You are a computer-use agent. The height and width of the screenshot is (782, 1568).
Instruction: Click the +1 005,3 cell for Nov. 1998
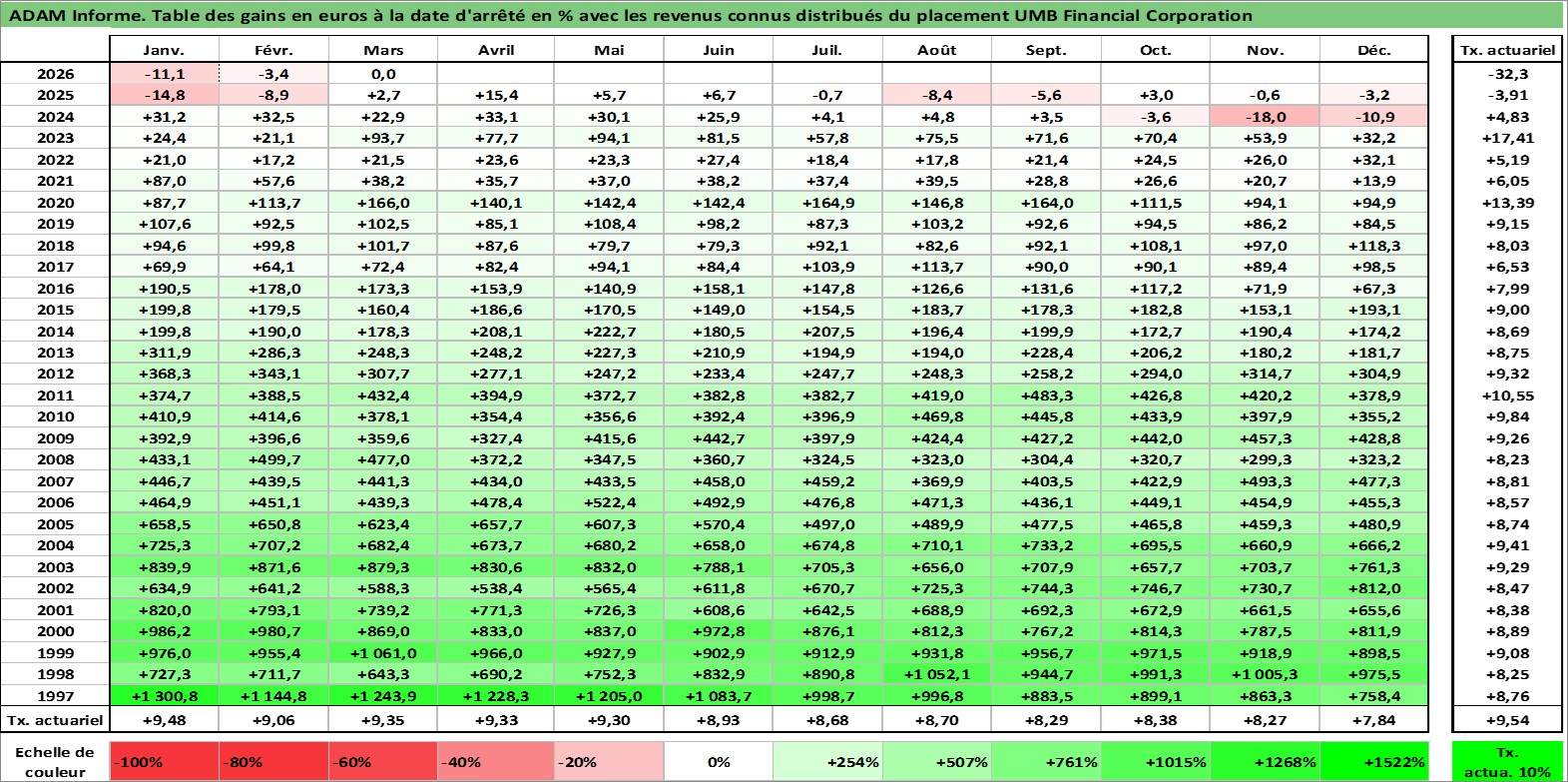pos(1265,674)
